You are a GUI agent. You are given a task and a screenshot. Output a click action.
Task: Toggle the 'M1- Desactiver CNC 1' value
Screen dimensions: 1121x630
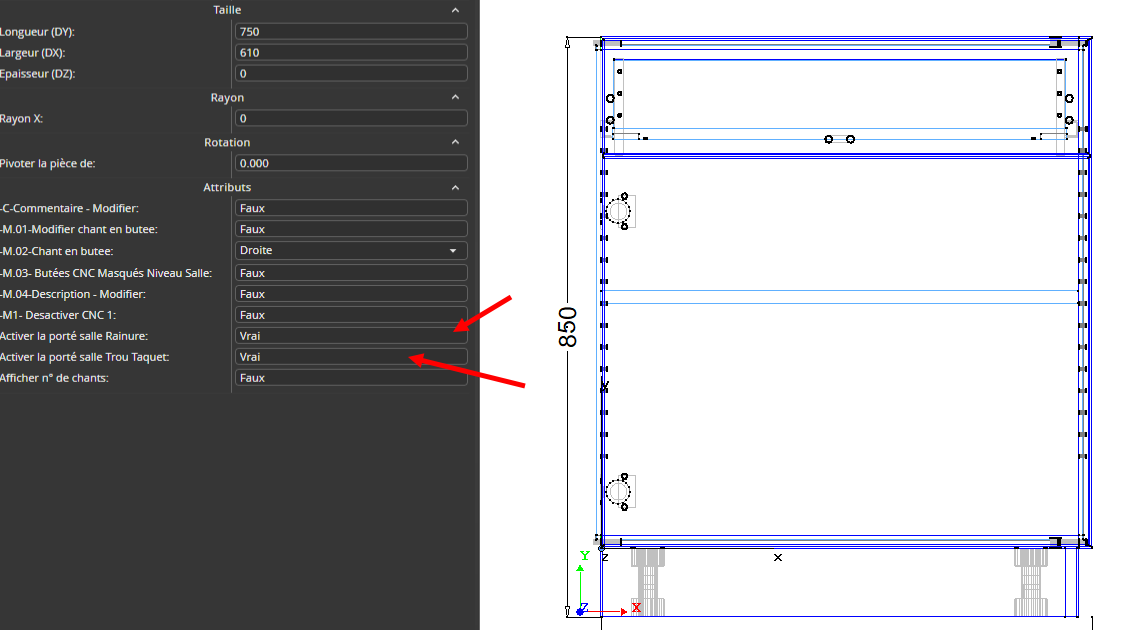pos(351,315)
